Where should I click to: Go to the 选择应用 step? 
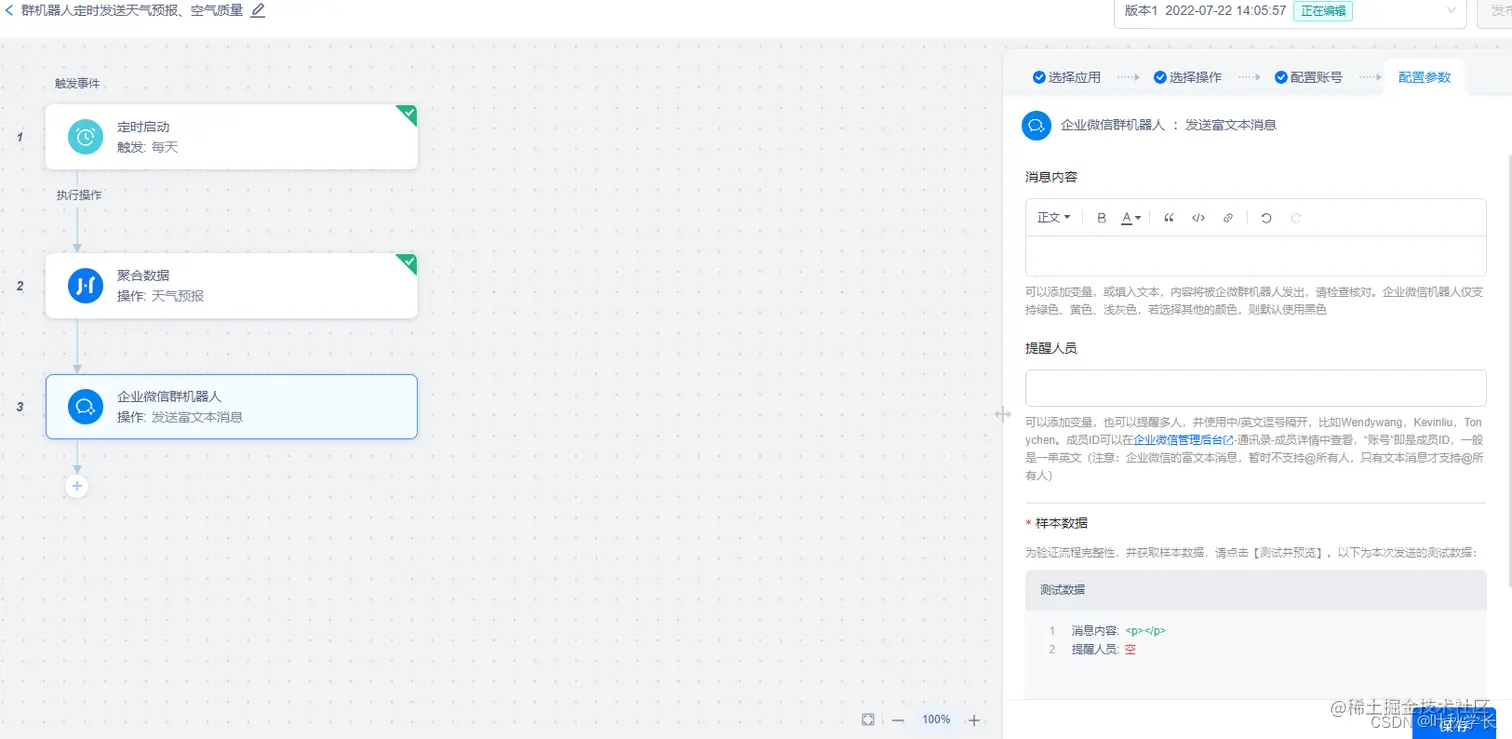pos(1066,77)
